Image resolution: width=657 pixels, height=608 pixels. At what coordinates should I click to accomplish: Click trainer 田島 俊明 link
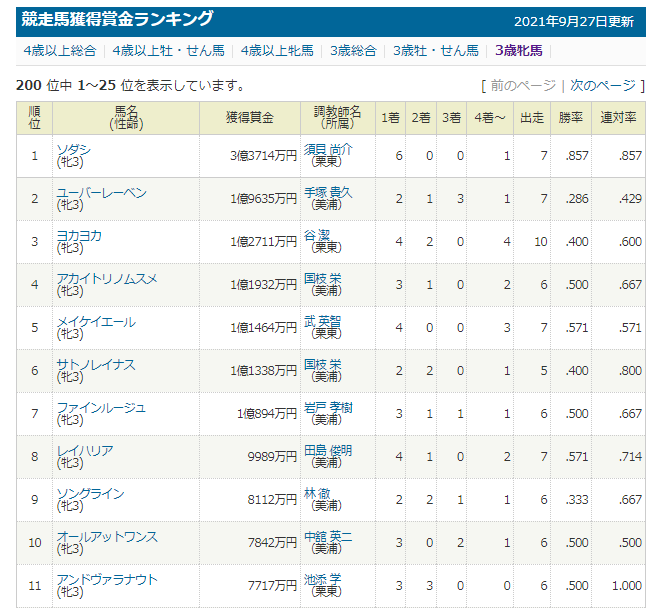click(x=327, y=450)
